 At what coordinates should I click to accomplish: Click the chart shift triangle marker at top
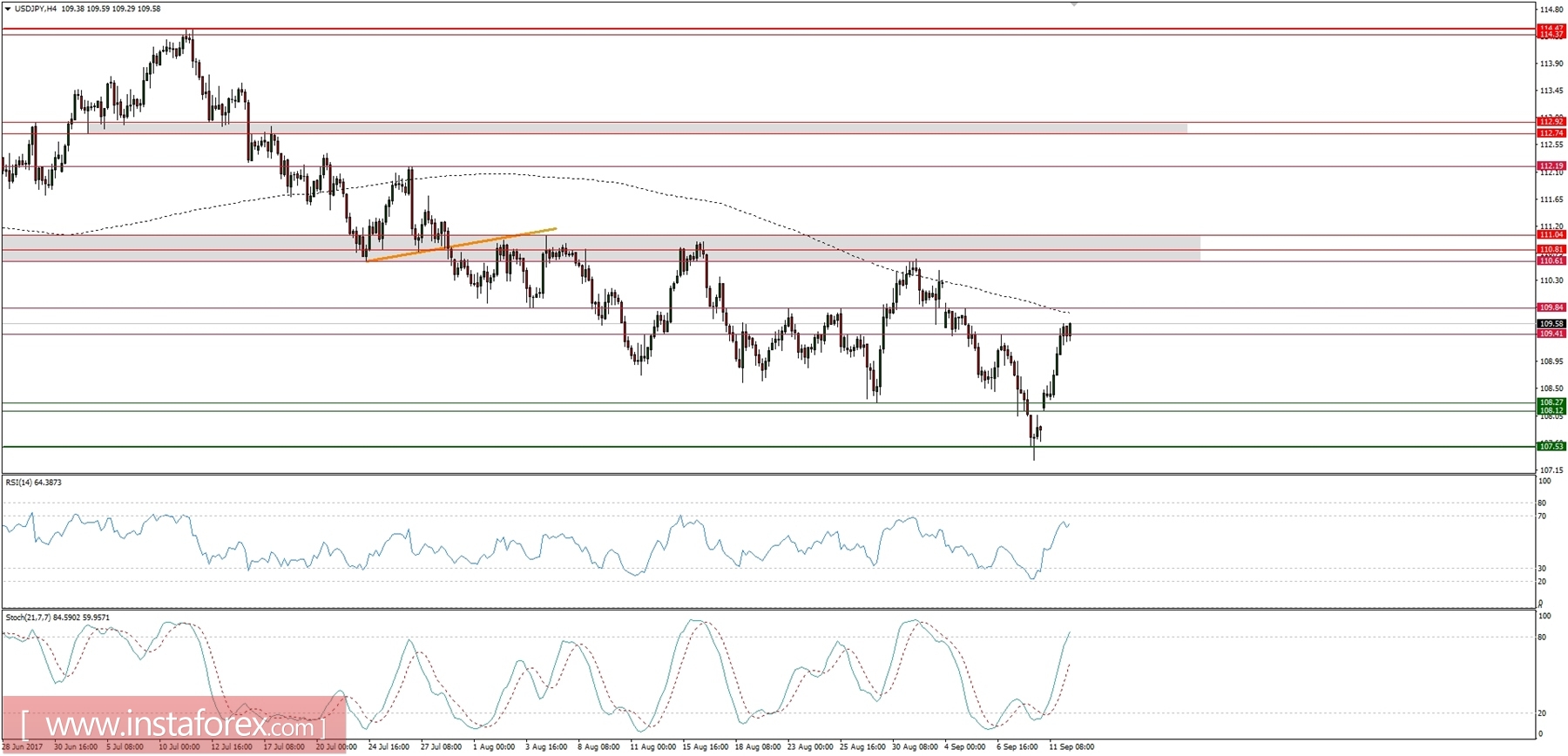point(1074,4)
